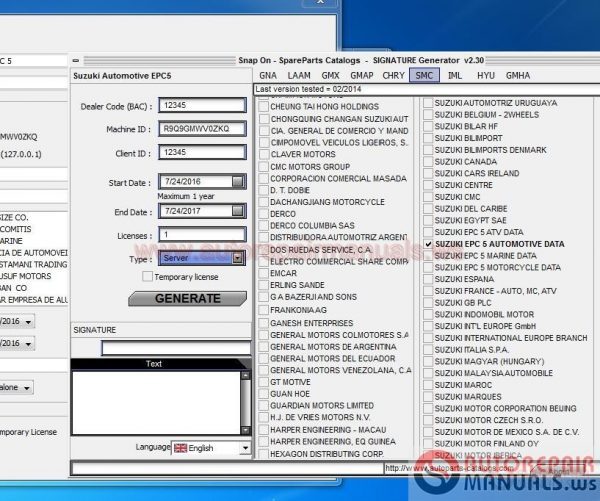
Task: Open background window 'alone' dropdown
Action: (26, 388)
